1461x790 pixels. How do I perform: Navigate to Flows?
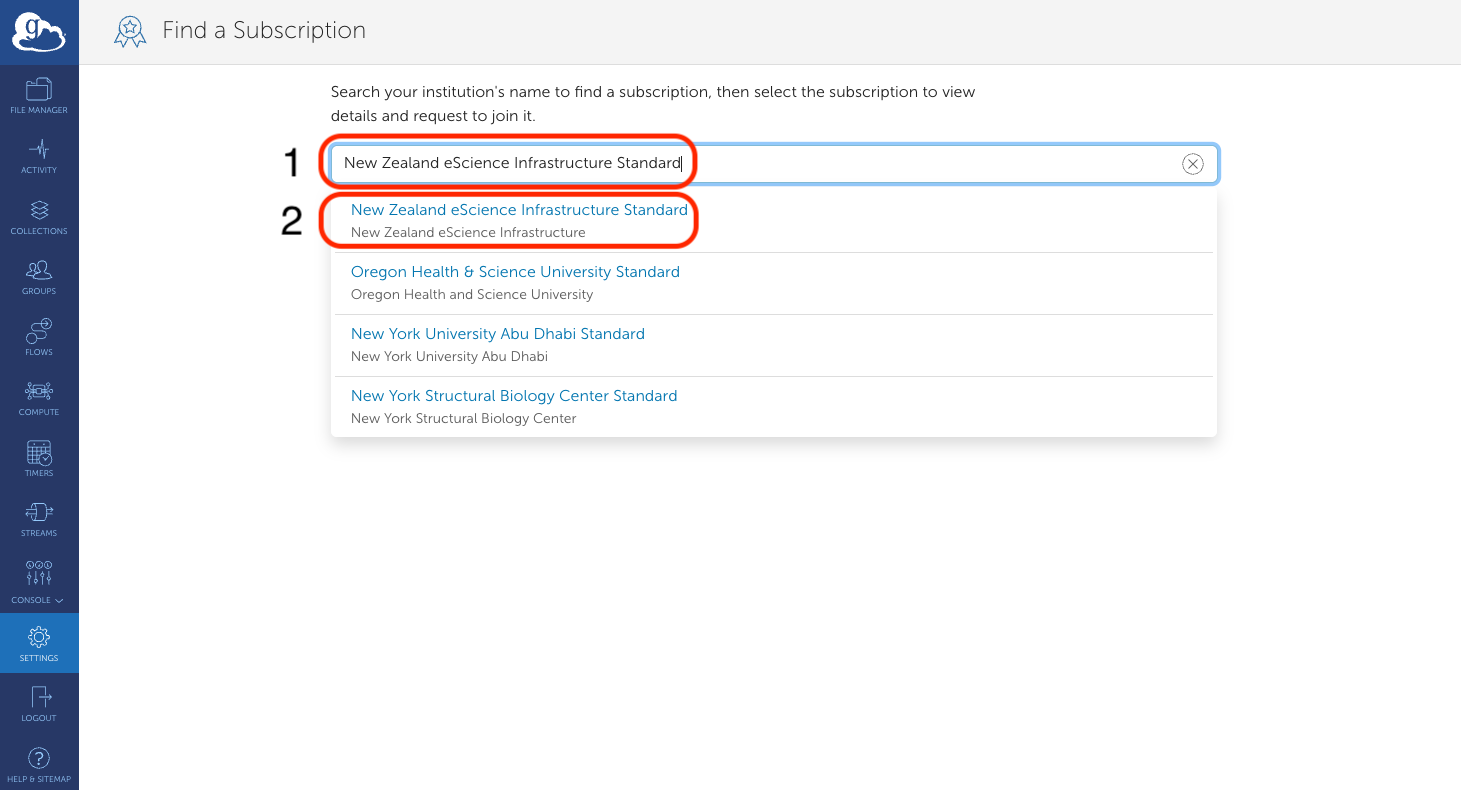[x=39, y=338]
